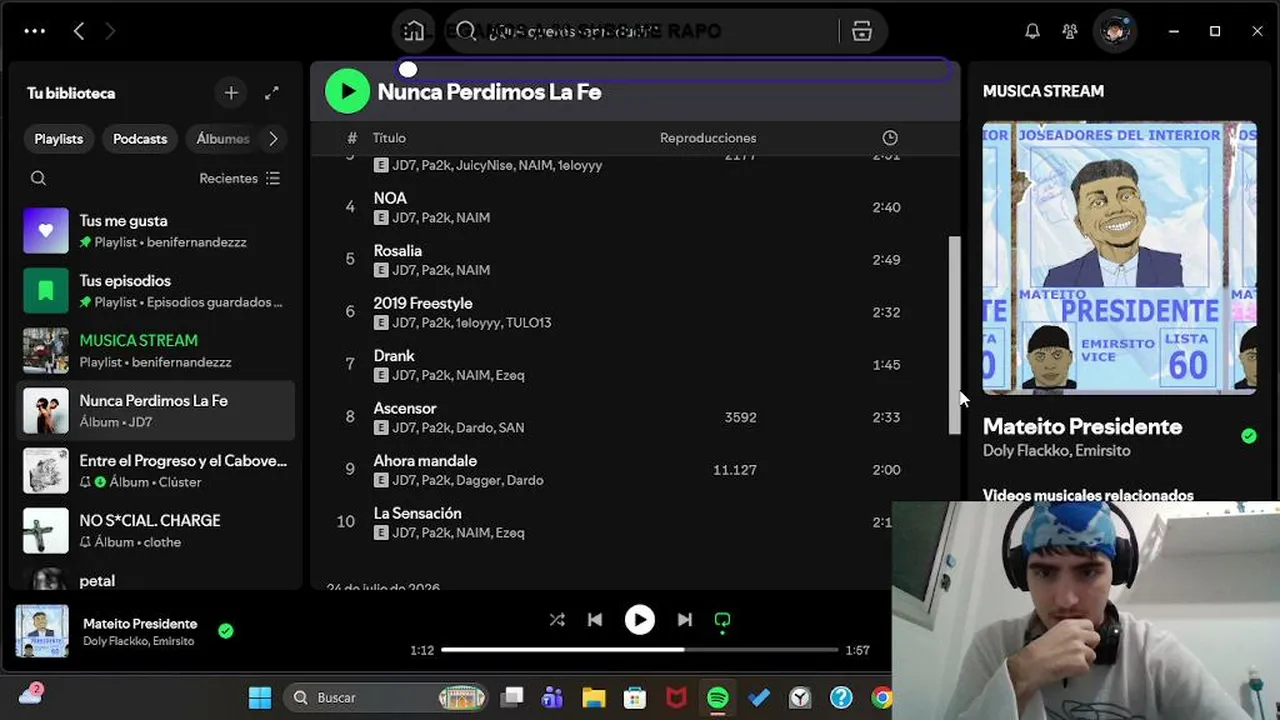Open MUSICA STREAM header in right panel
The height and width of the screenshot is (720, 1280).
pos(1043,91)
